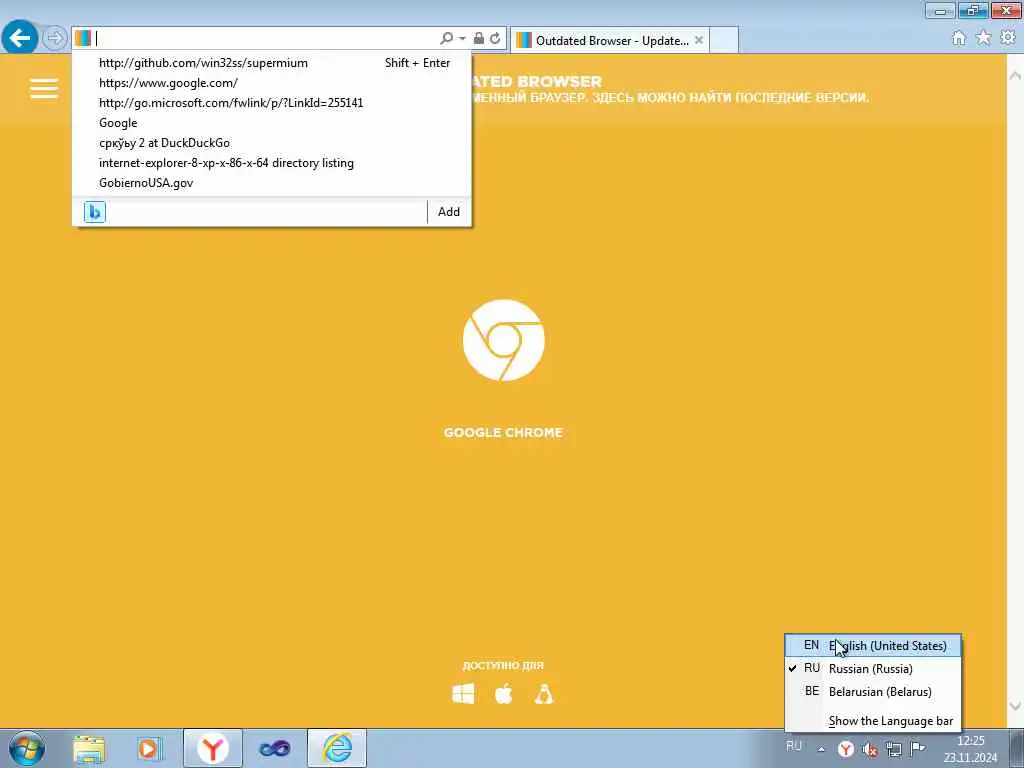Close the Outdated Browser tab
1024x768 pixels.
coord(699,40)
